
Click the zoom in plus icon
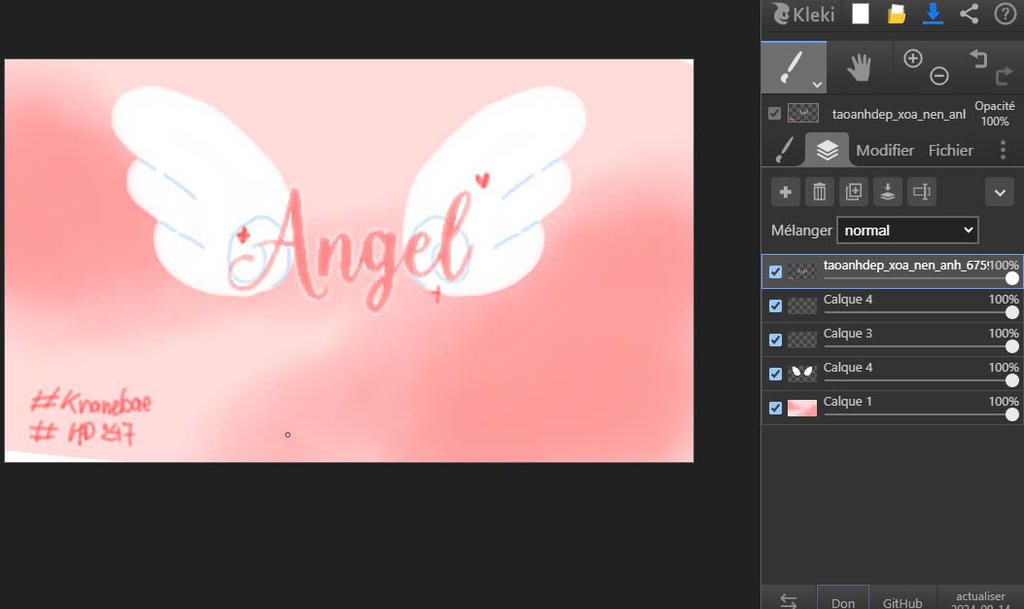click(x=912, y=59)
